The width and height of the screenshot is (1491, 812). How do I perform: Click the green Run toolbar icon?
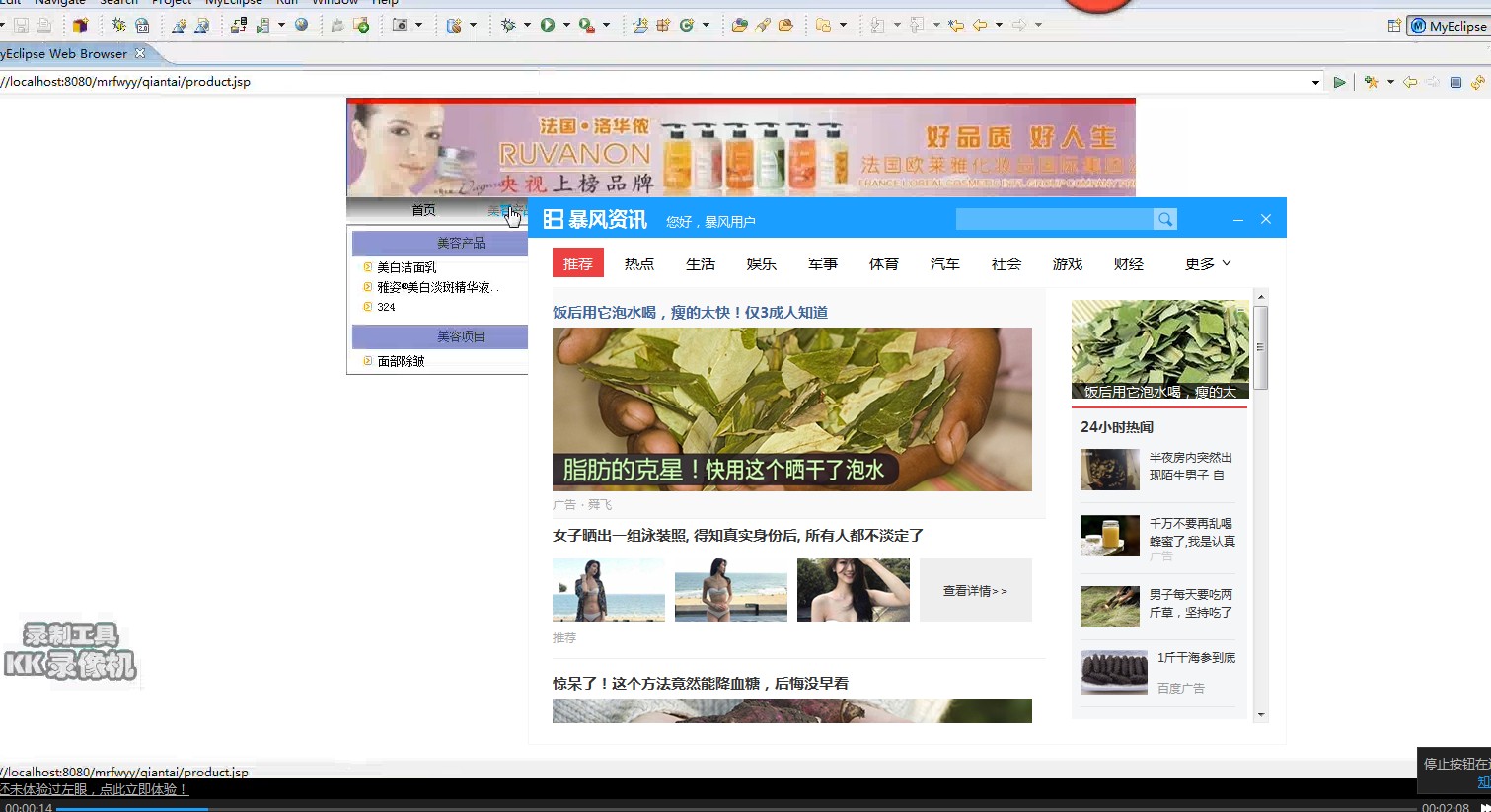(548, 25)
